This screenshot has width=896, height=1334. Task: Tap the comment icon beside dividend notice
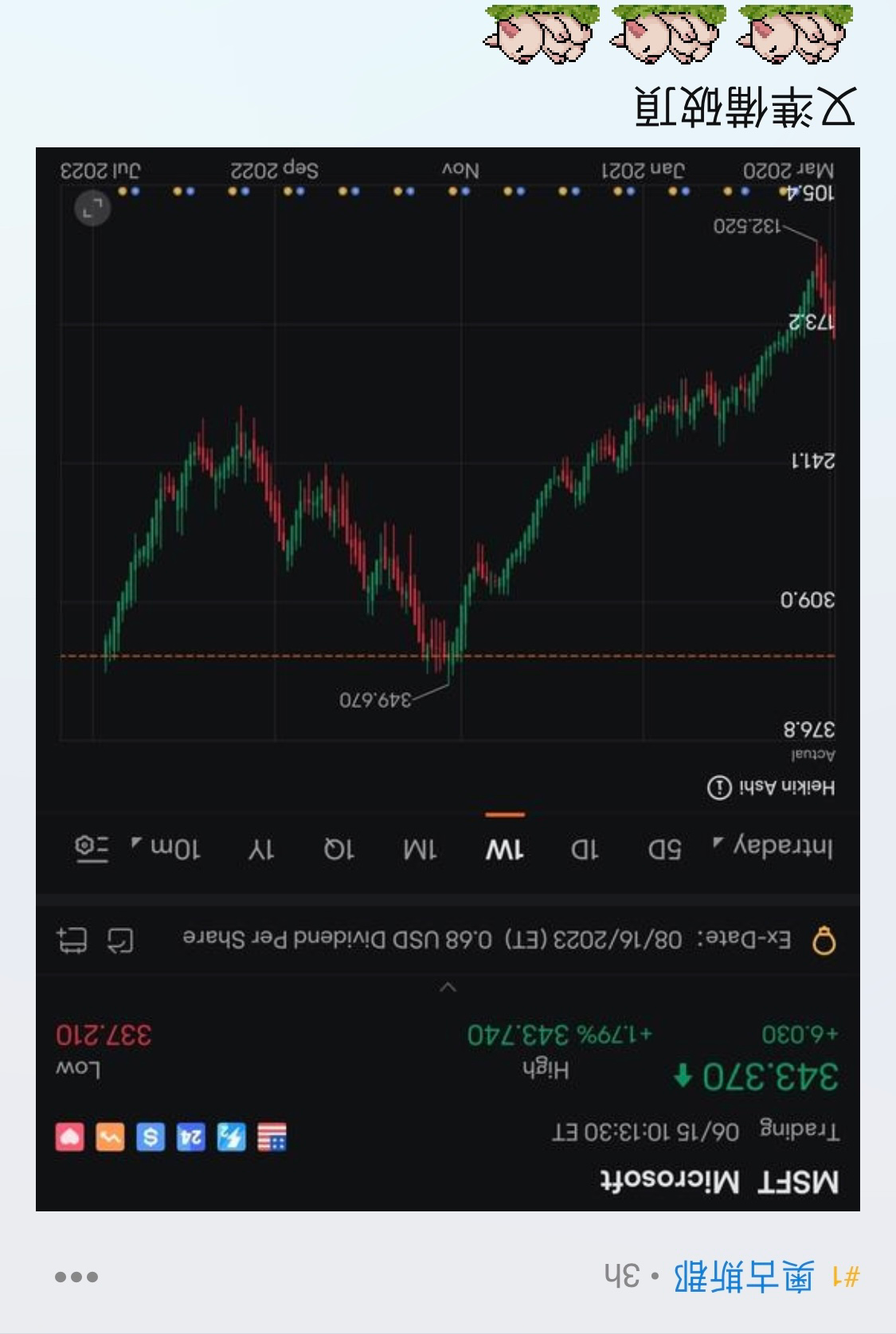click(121, 941)
